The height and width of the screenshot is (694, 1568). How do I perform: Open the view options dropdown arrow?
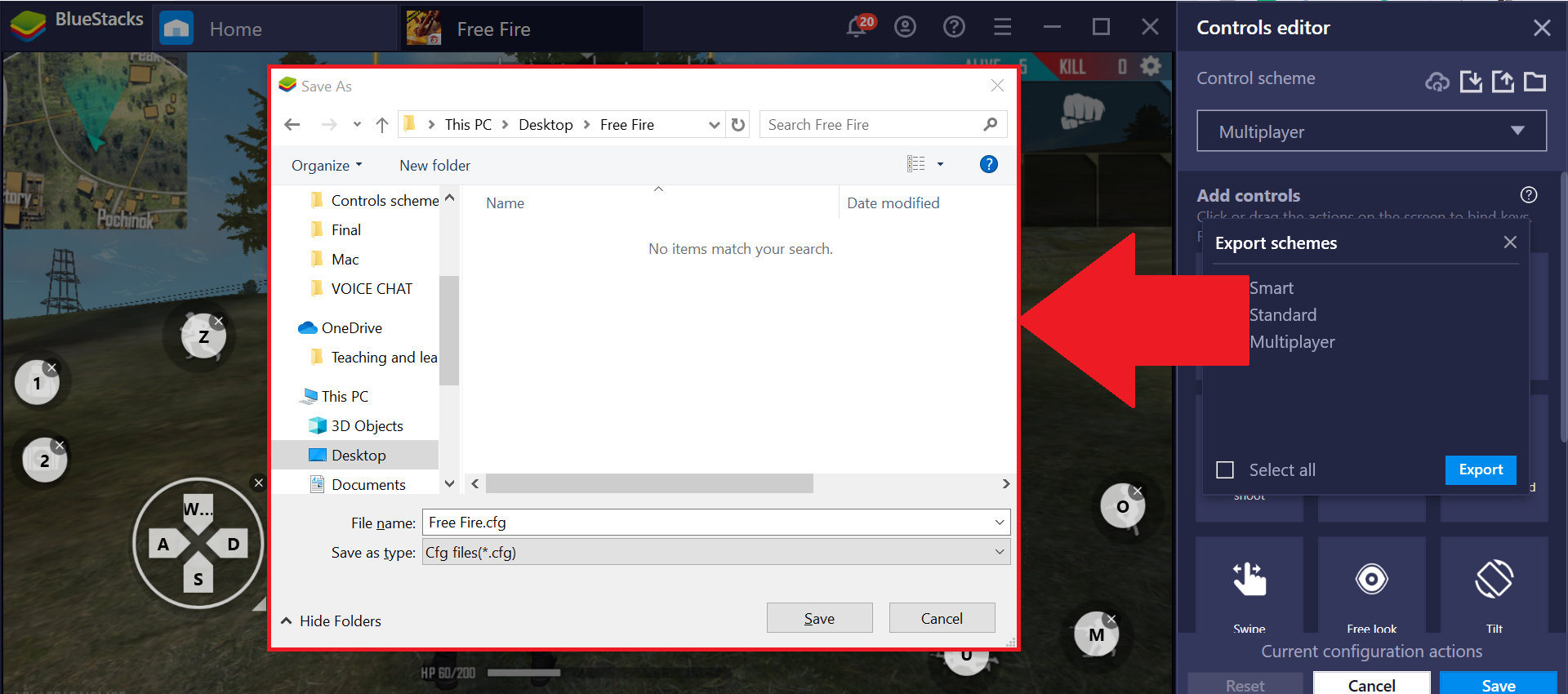click(x=940, y=164)
